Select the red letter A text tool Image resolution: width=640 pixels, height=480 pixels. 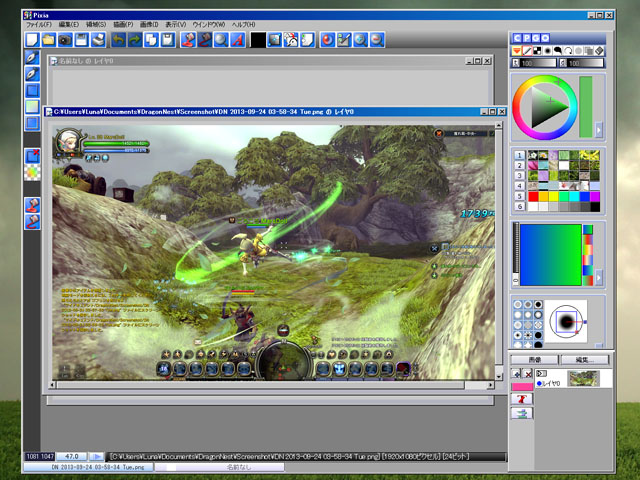click(x=238, y=40)
